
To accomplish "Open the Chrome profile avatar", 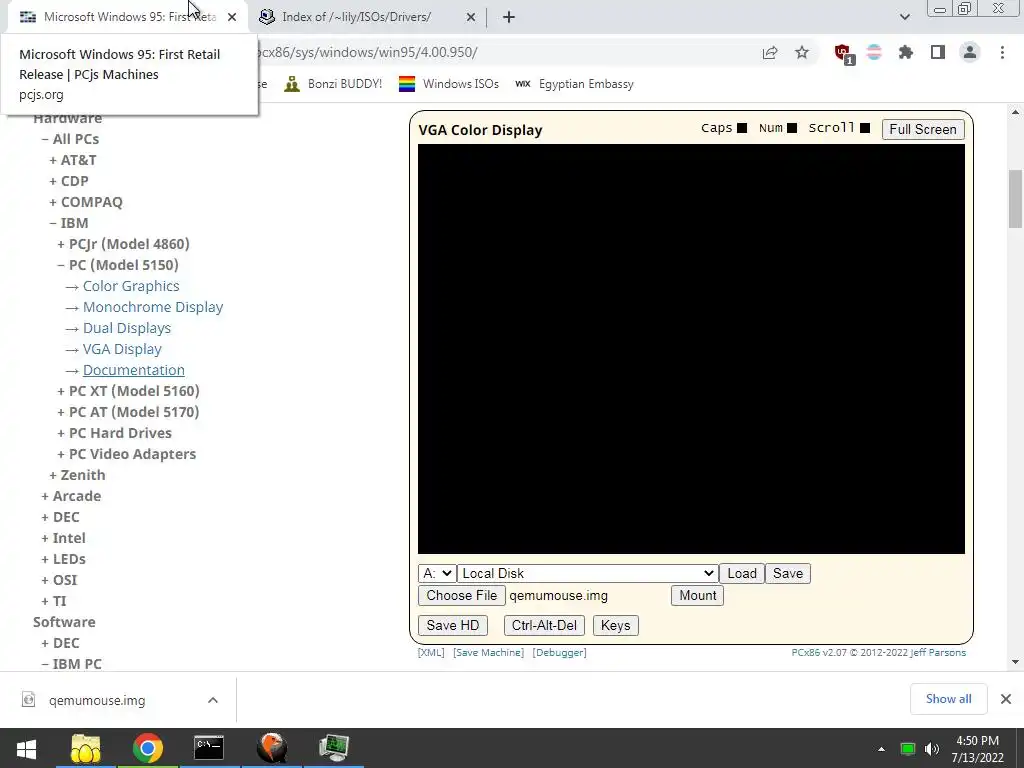I will click(x=970, y=53).
